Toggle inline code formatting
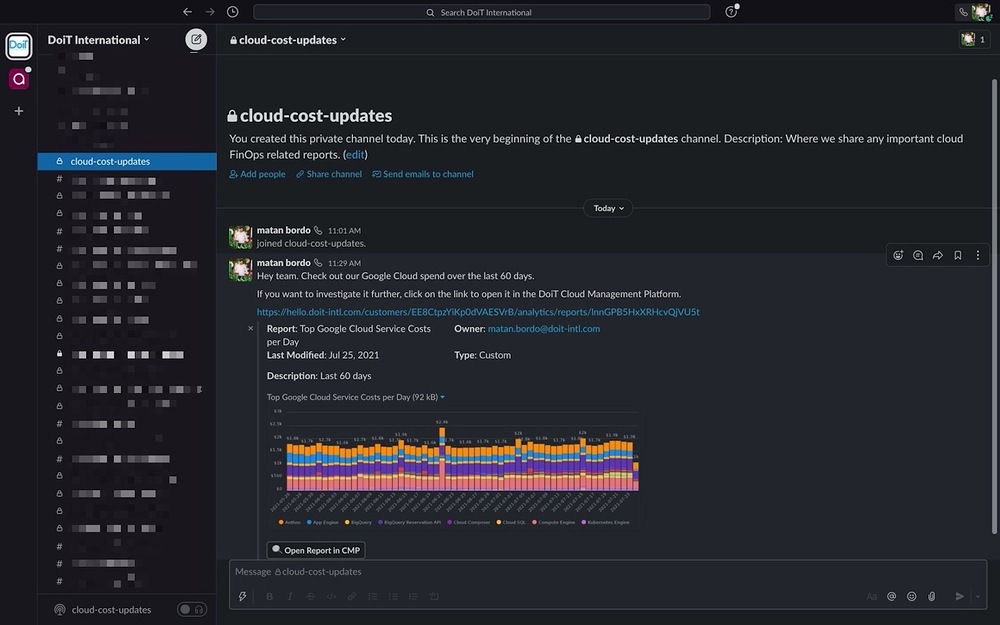 pyautogui.click(x=331, y=596)
